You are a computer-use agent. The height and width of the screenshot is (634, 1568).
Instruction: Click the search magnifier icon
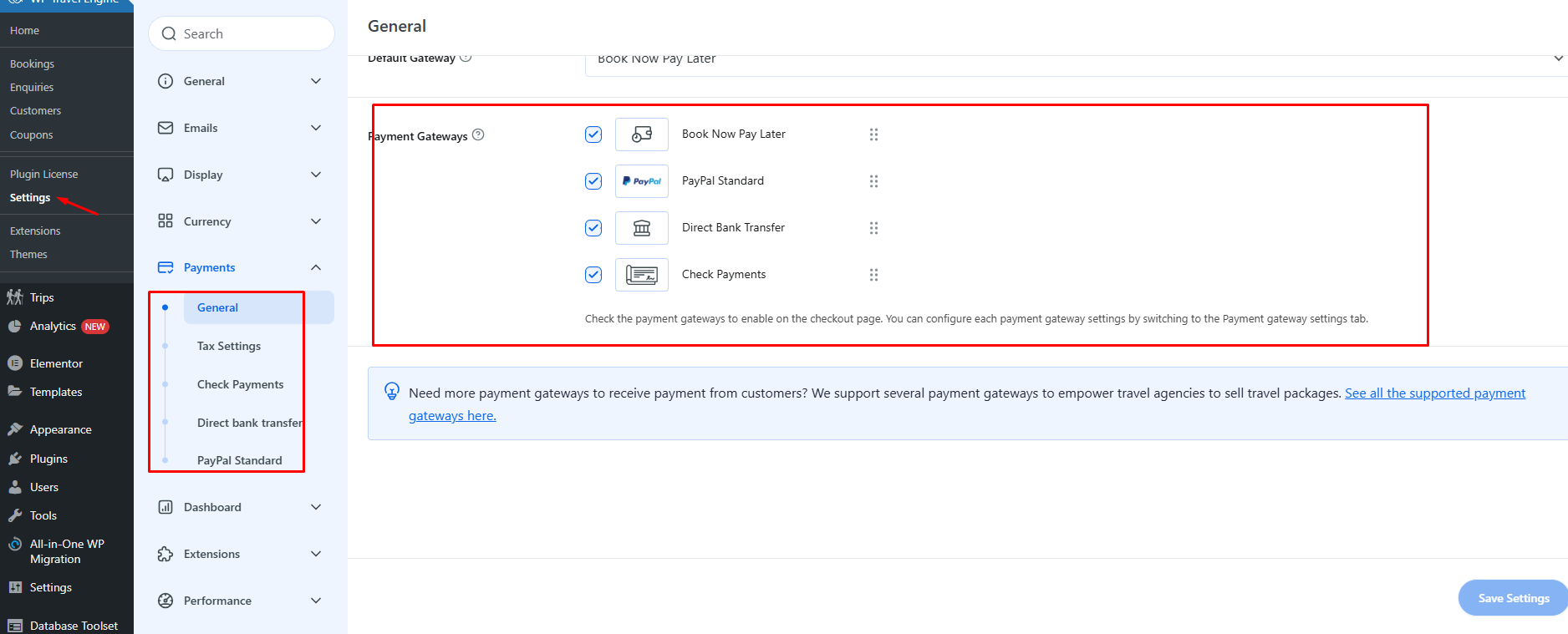click(x=169, y=34)
